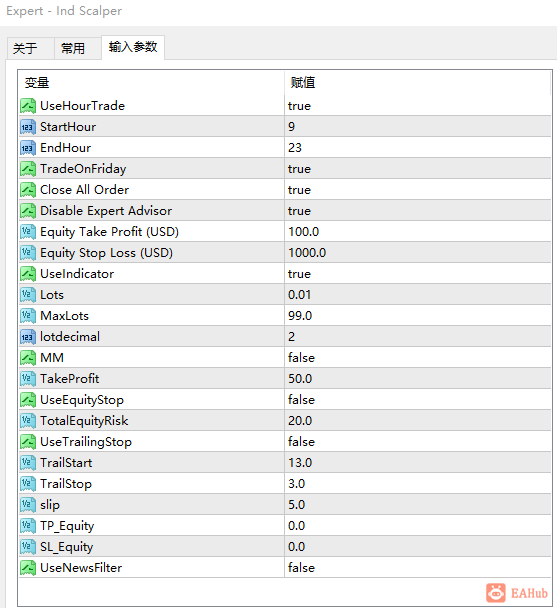Click the EndHour integer variable icon
This screenshot has width=557, height=608.
point(28,148)
